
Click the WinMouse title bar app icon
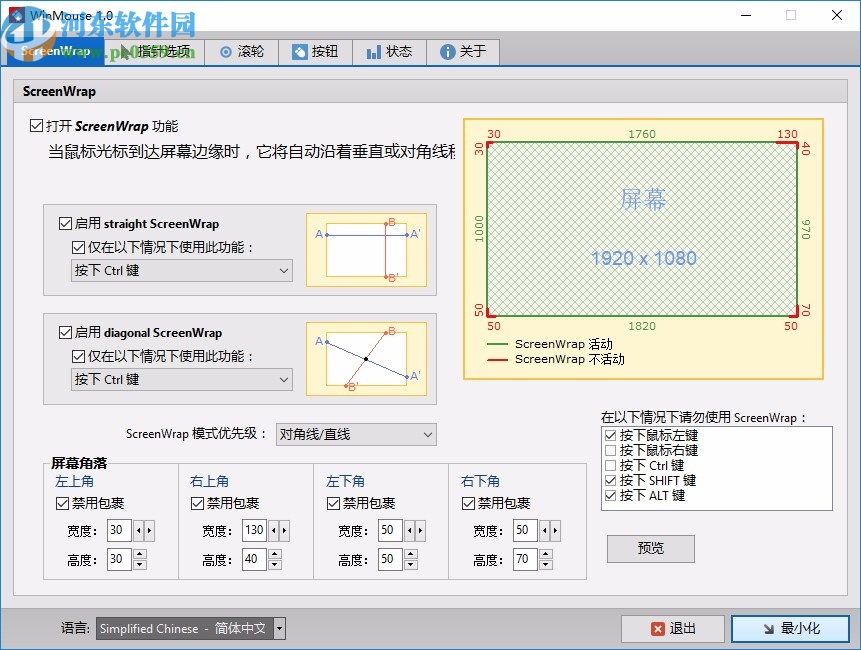coord(17,15)
